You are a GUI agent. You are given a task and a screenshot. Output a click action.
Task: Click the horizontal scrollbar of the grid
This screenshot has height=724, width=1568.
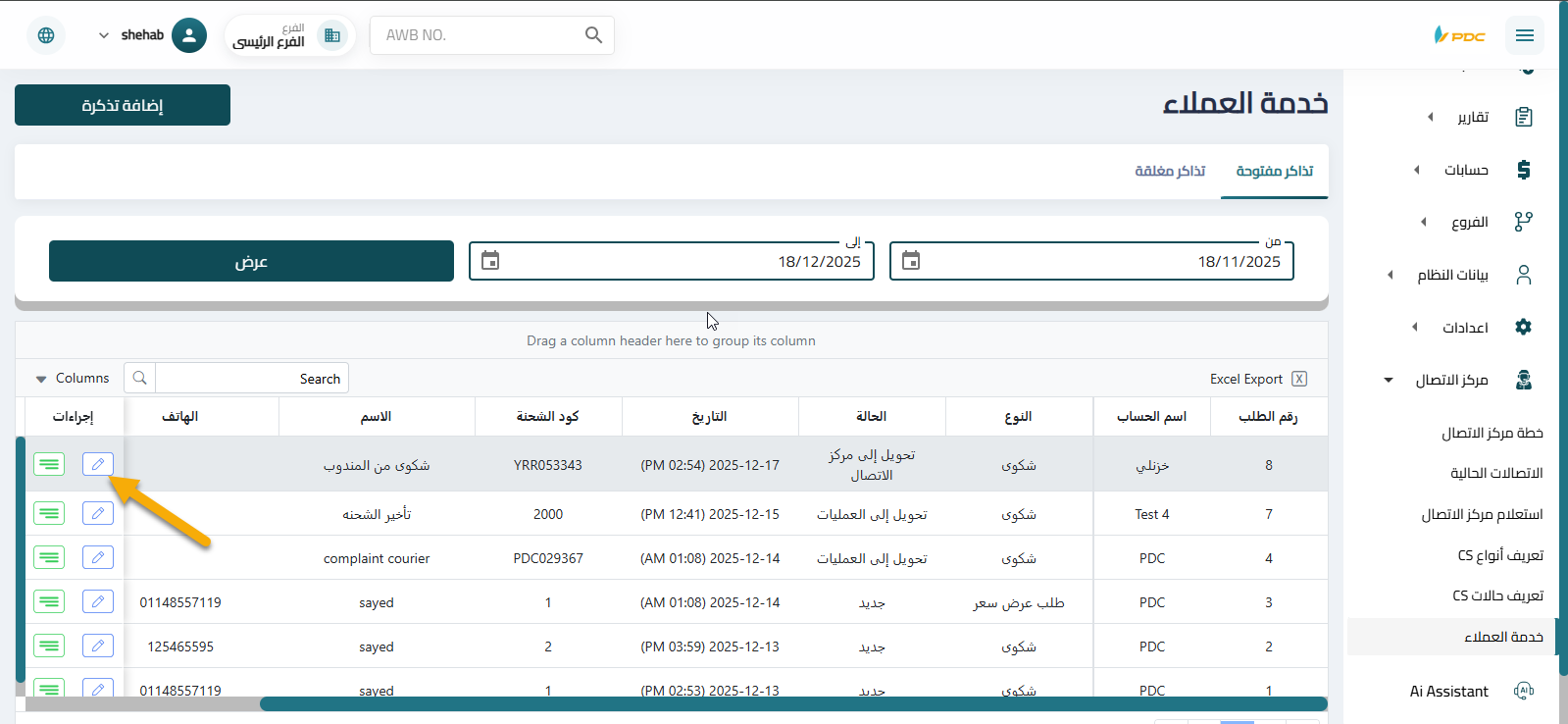coord(793,703)
